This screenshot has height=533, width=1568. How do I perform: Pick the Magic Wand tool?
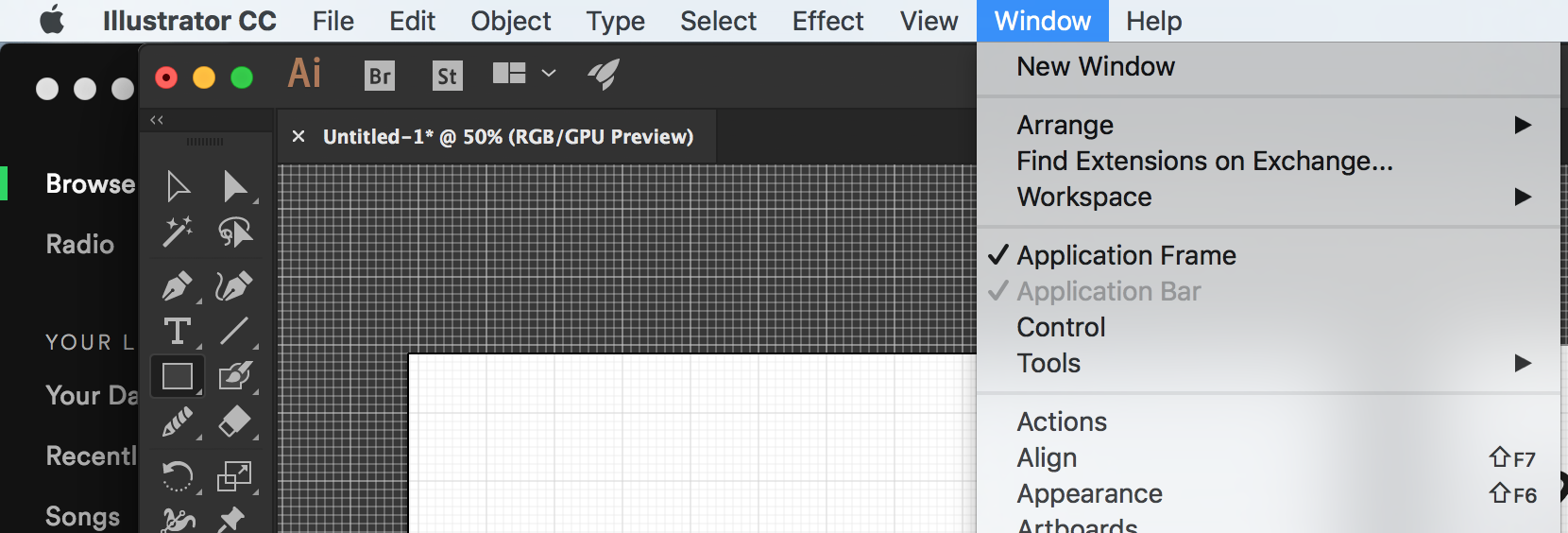[178, 232]
